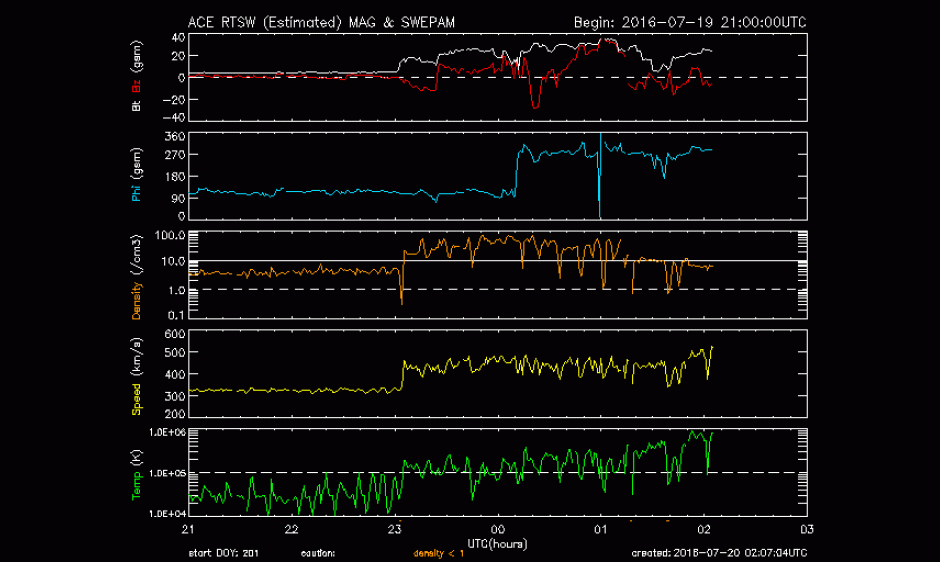
Task: Click the 600 tick on the Speed axis
Action: point(171,334)
